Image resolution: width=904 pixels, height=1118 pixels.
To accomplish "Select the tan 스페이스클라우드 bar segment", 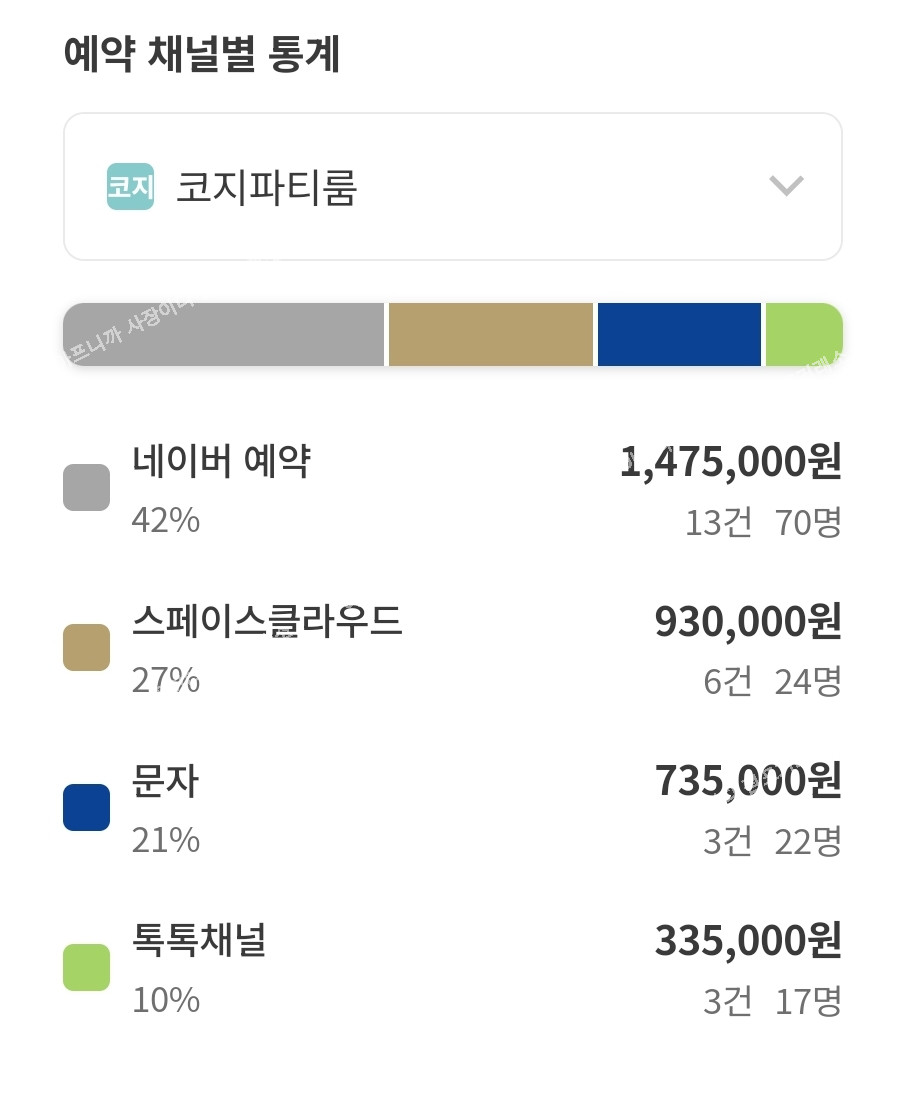I will tap(491, 335).
